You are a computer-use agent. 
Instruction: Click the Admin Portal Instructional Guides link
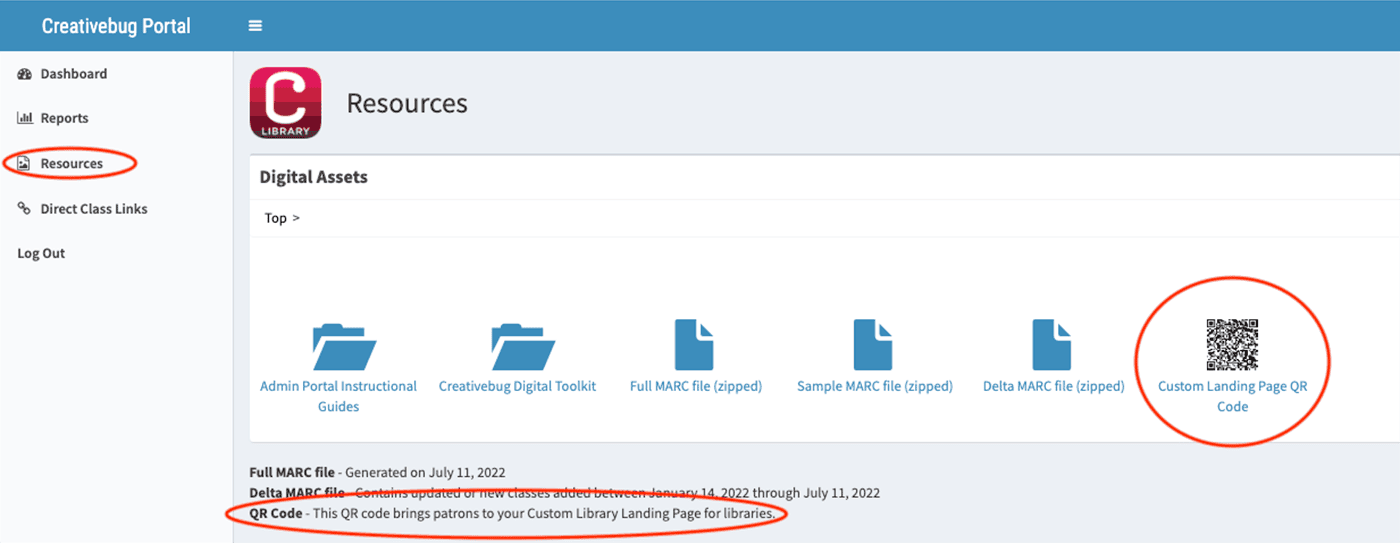click(338, 396)
